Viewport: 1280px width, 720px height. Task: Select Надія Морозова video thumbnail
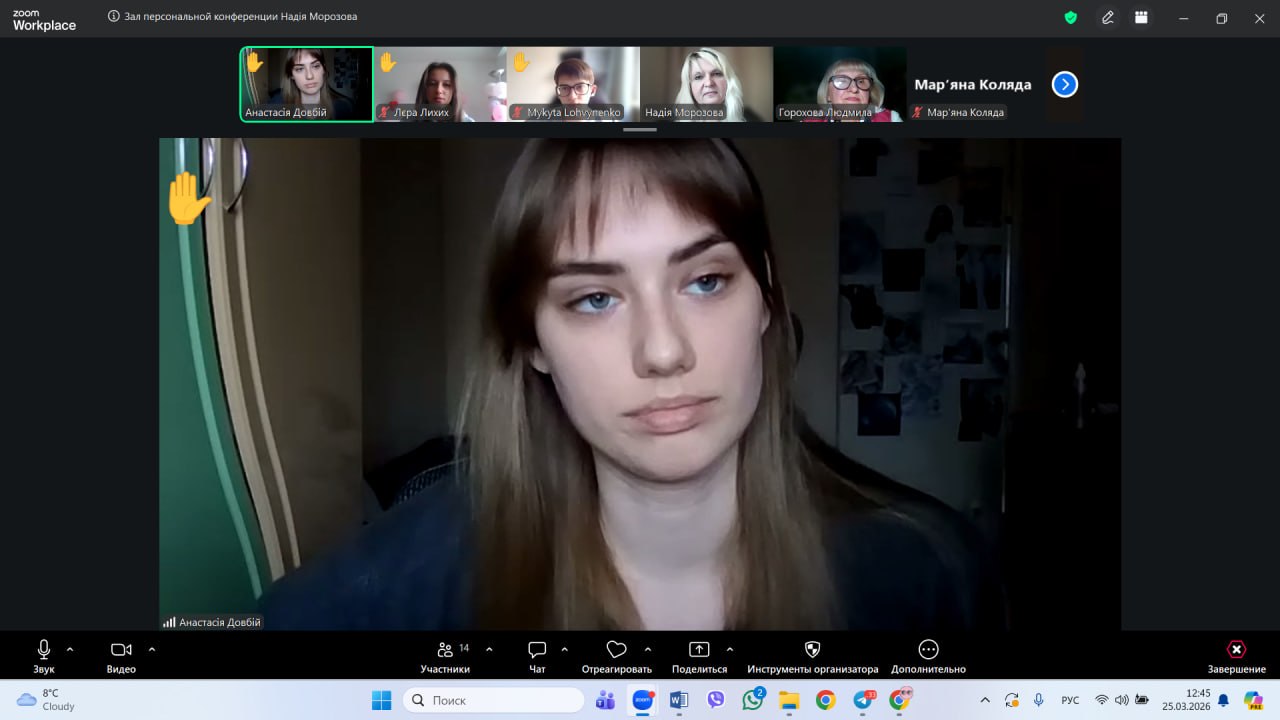706,84
